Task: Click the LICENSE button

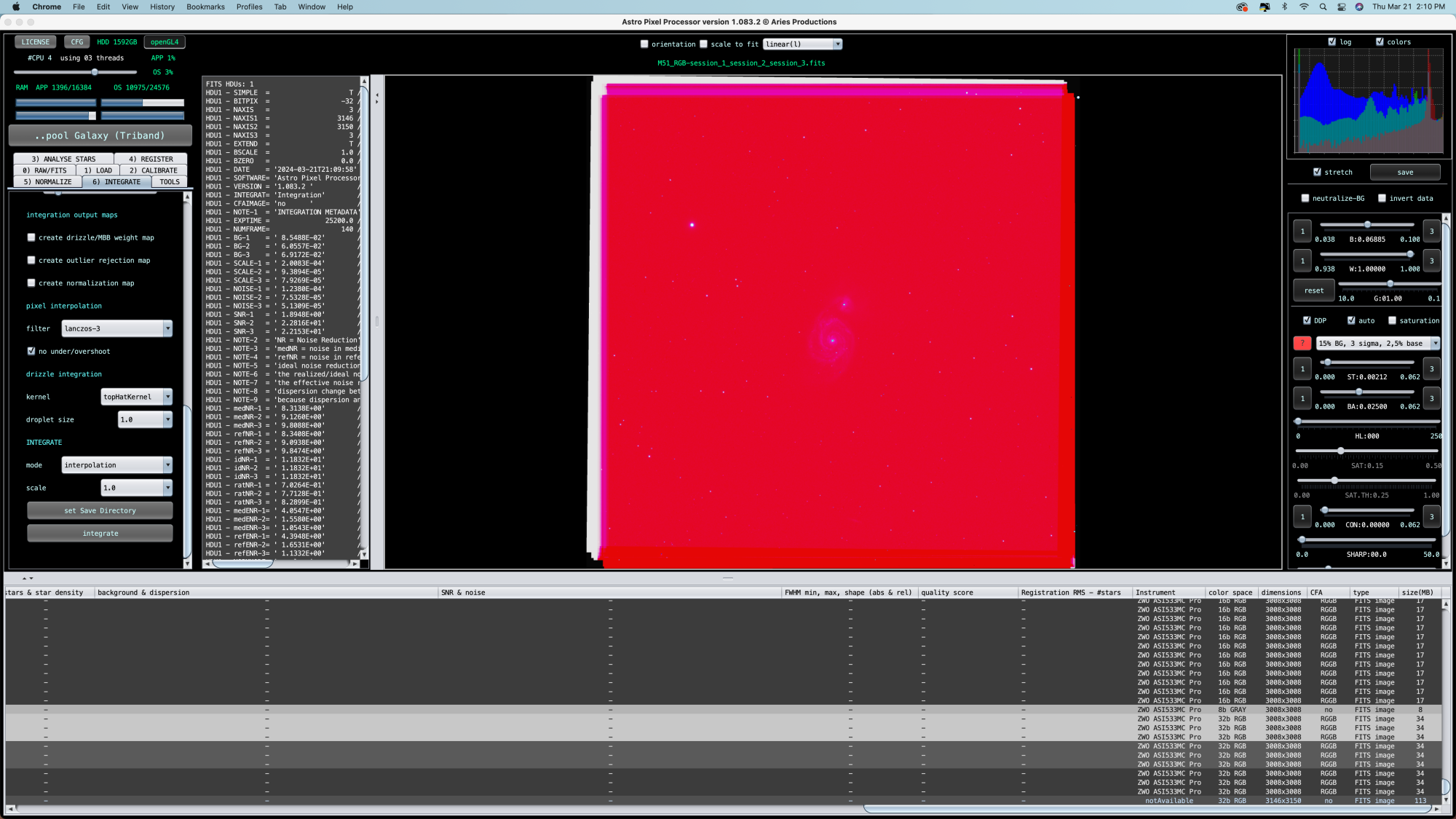Action: tap(35, 41)
